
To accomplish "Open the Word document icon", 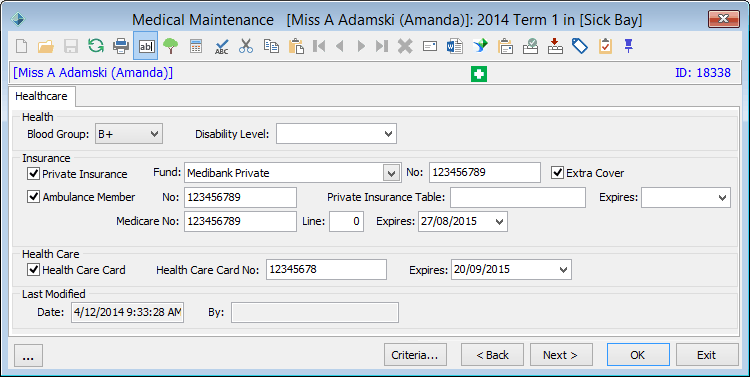I will click(x=455, y=46).
